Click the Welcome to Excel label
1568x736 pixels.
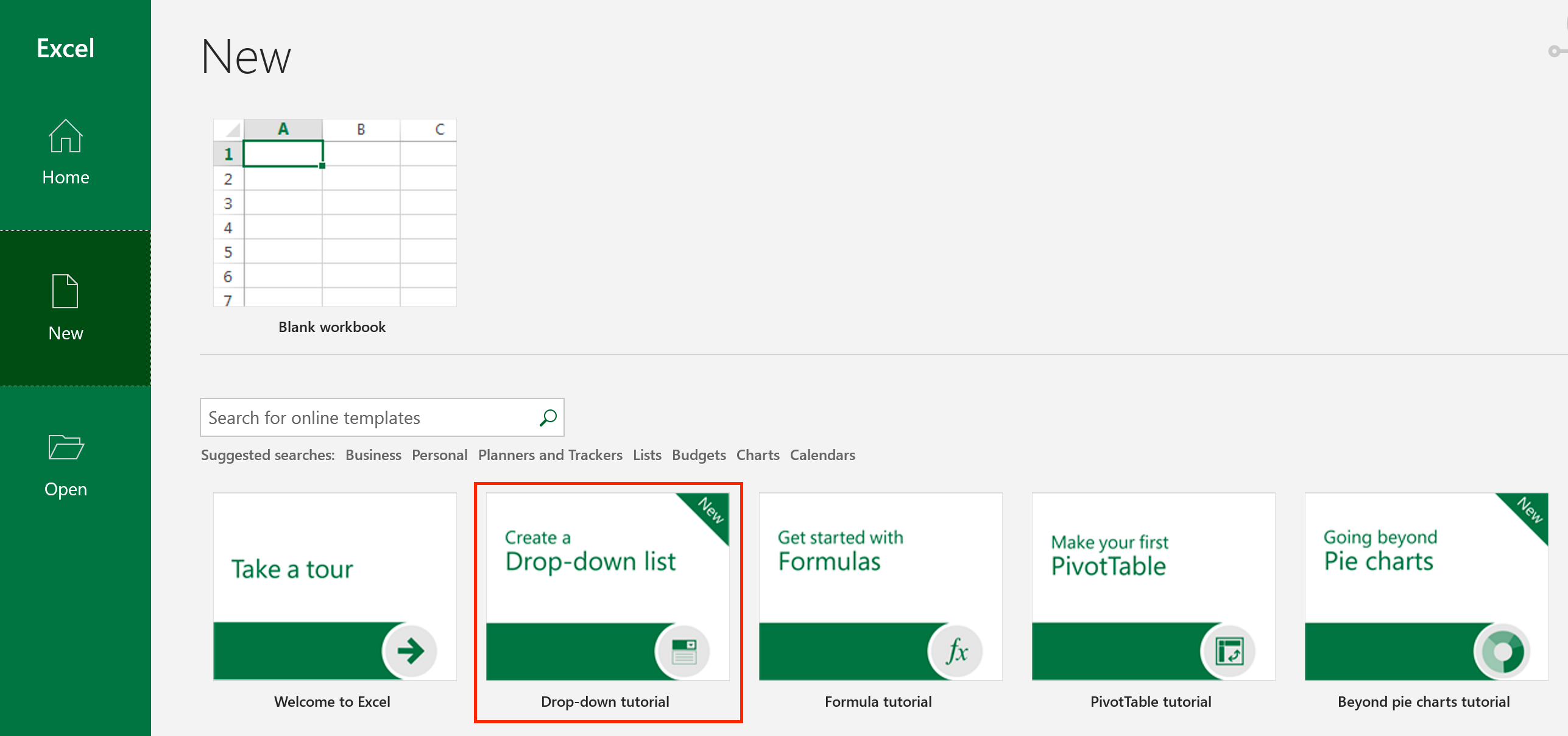tap(332, 702)
